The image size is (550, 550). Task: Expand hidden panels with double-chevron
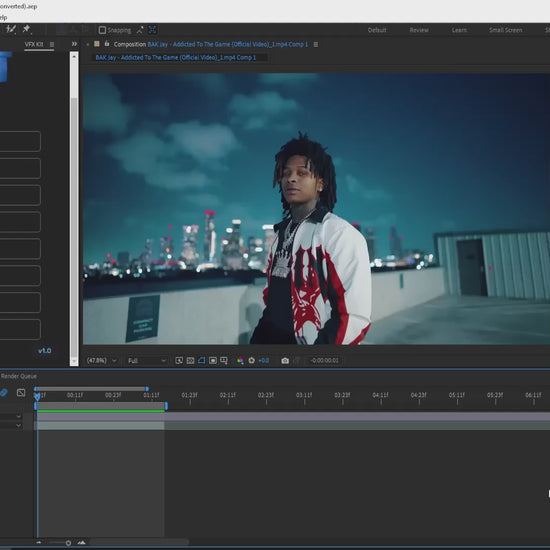coord(74,44)
